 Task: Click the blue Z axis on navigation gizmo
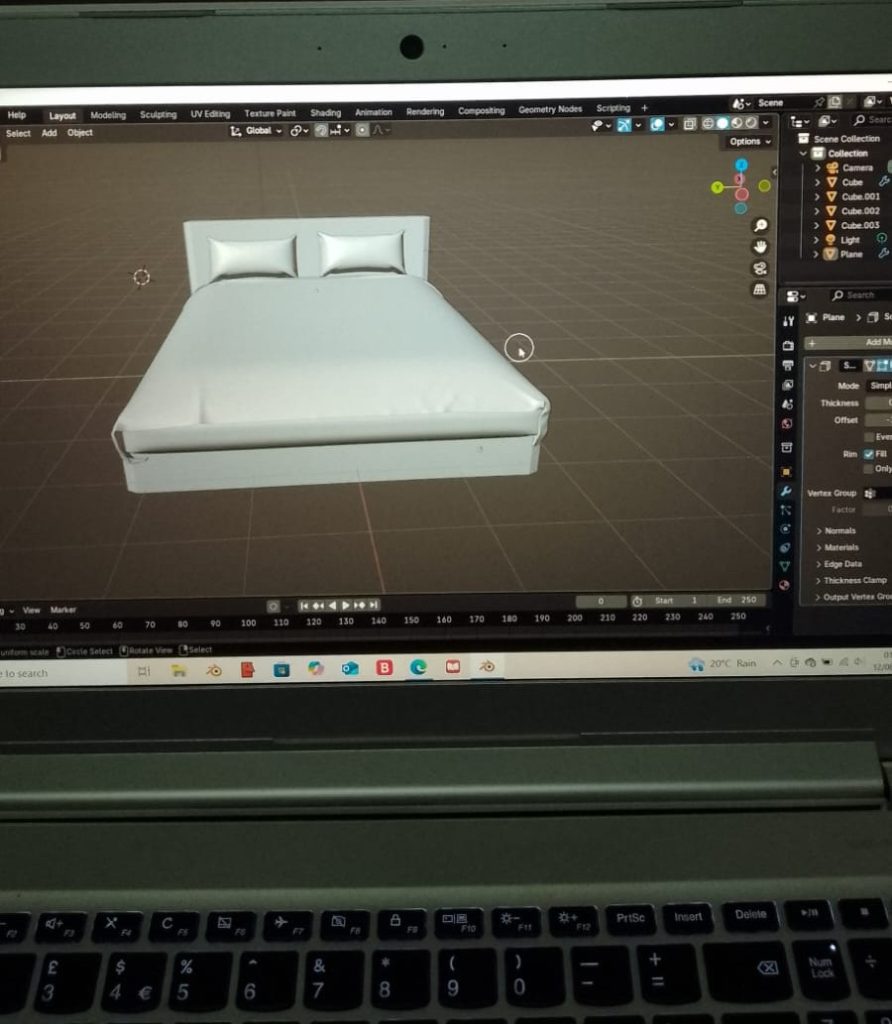(x=741, y=165)
